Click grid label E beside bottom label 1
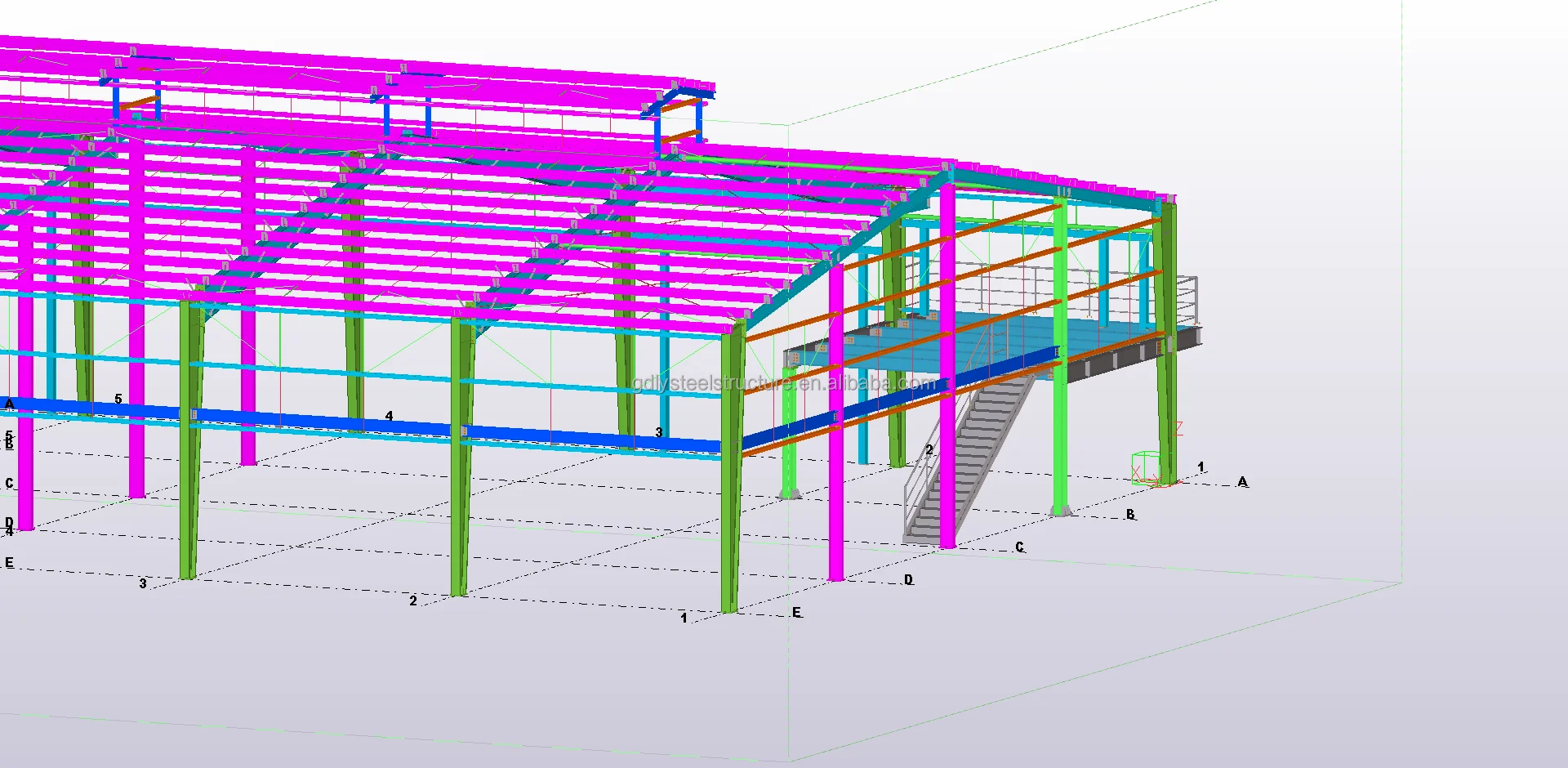This screenshot has height=768, width=1568. click(x=797, y=612)
